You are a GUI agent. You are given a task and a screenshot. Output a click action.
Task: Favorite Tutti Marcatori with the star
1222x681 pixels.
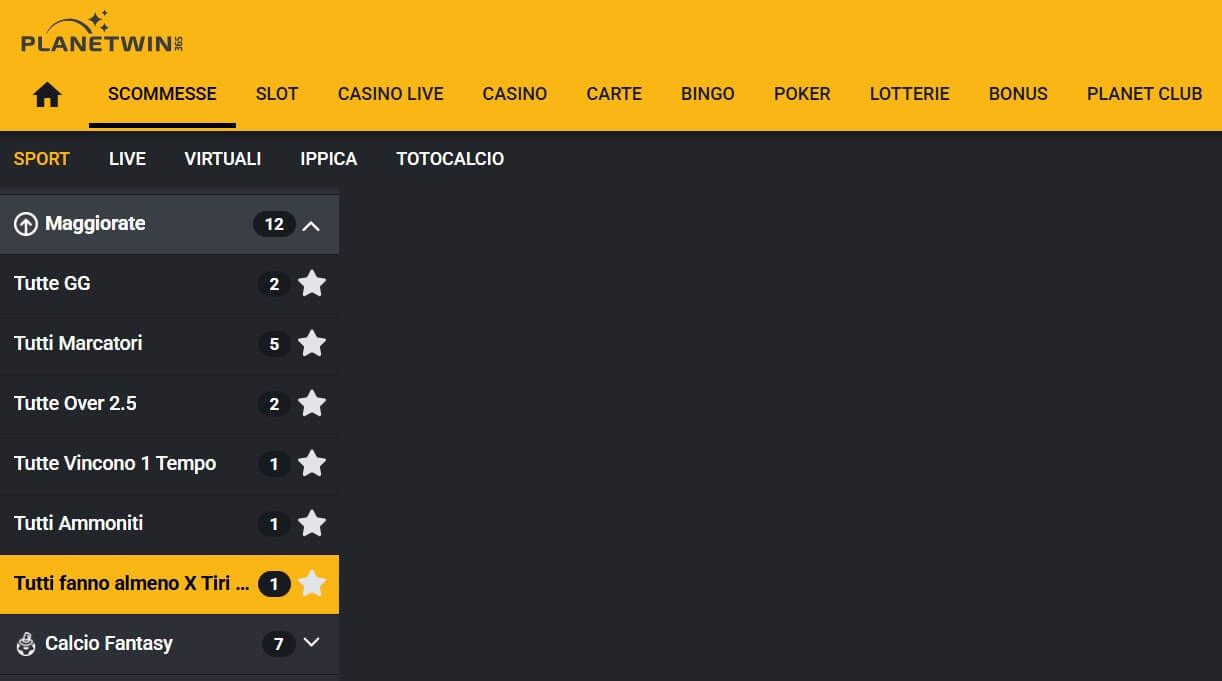pos(312,344)
